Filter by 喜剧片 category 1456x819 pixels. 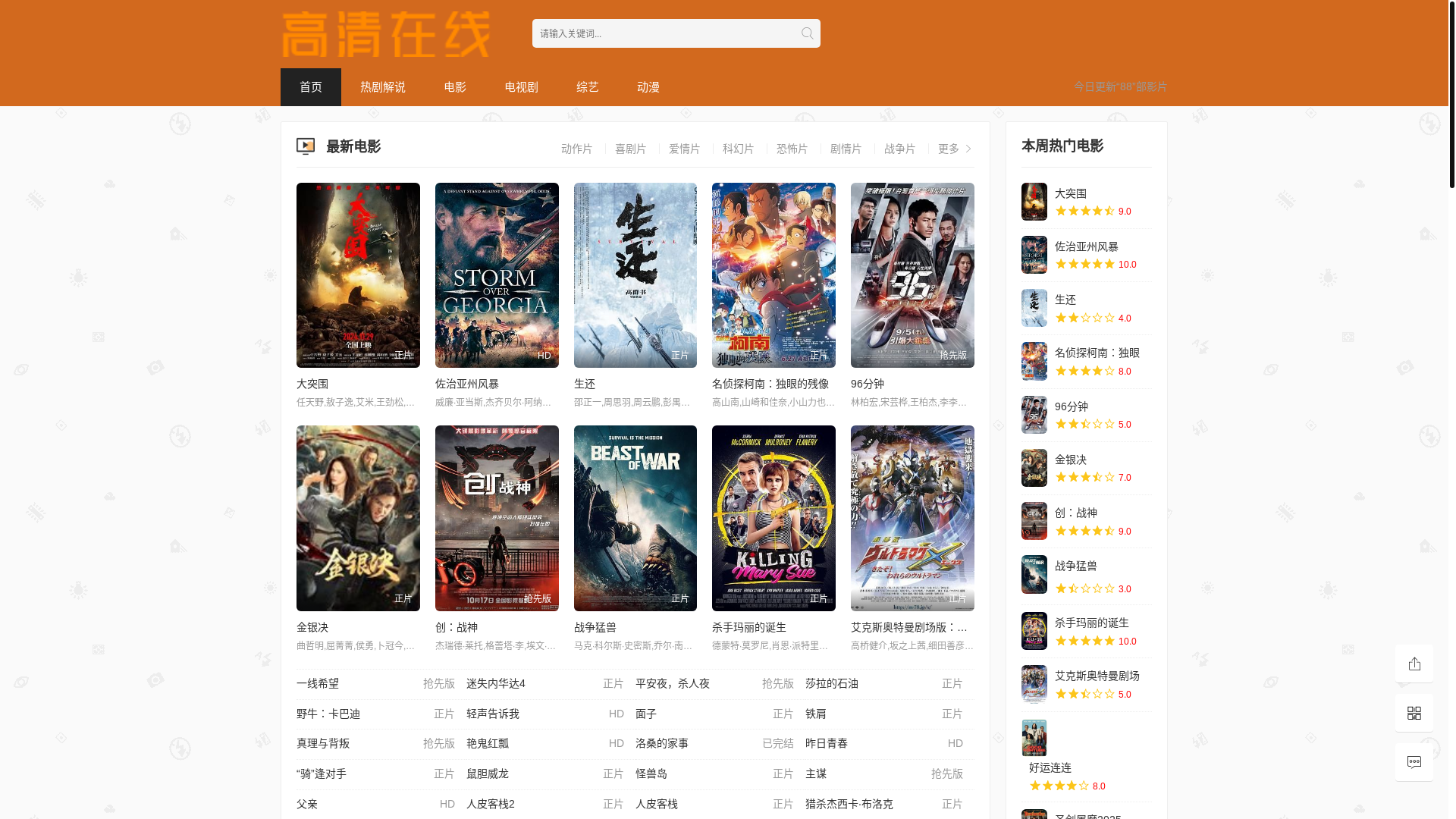point(630,149)
